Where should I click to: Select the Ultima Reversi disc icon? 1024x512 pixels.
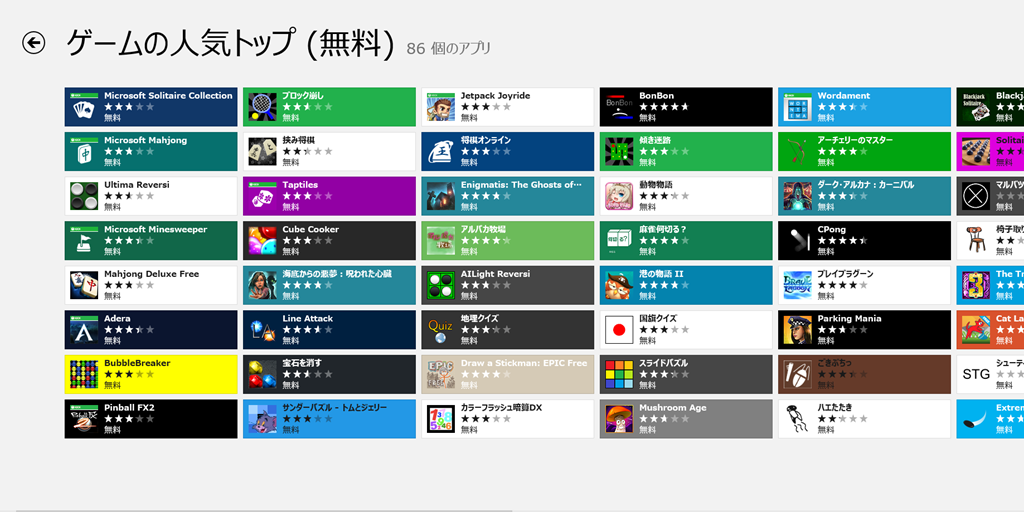coord(84,197)
